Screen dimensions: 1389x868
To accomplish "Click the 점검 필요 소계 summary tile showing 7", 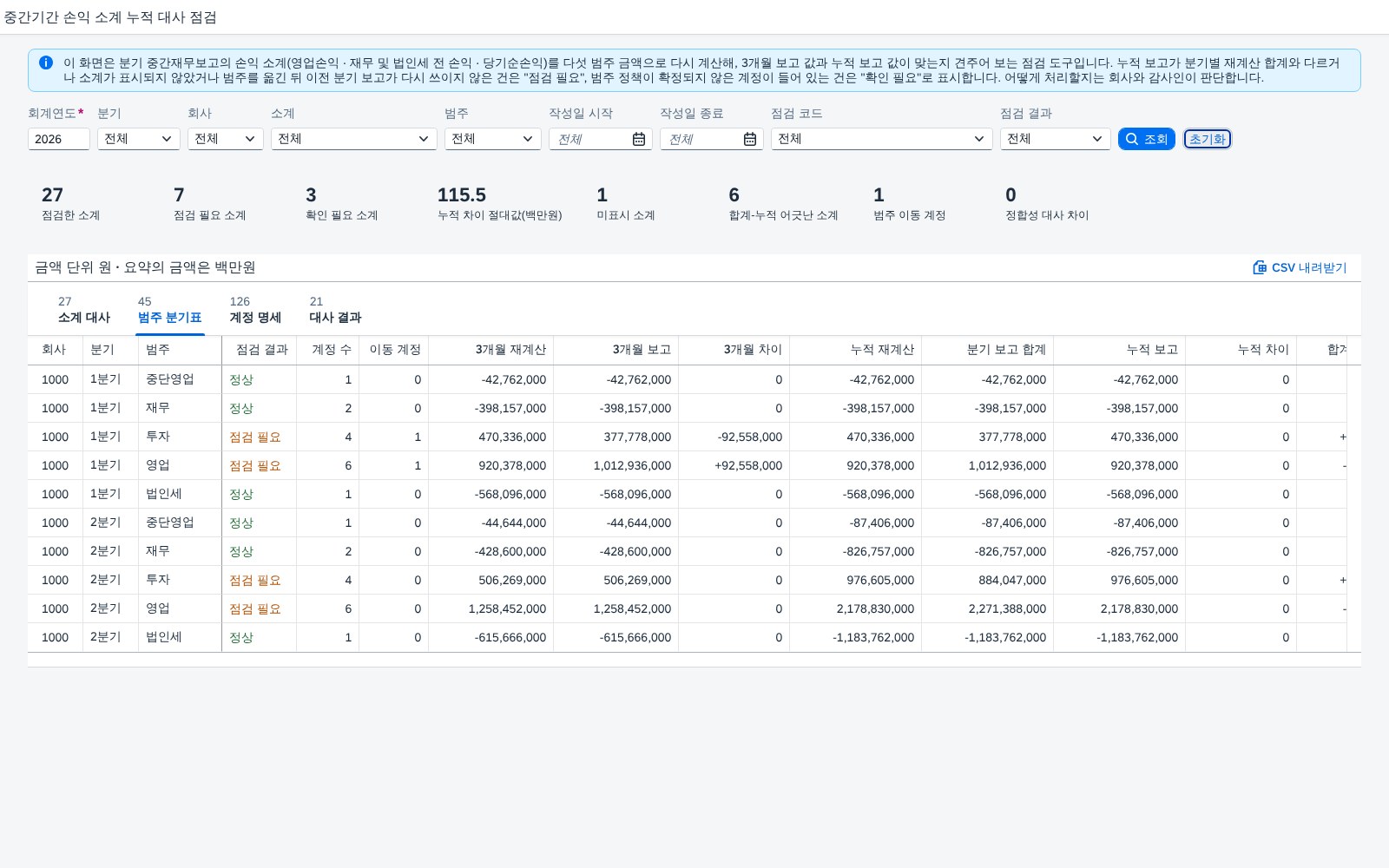I will click(210, 204).
